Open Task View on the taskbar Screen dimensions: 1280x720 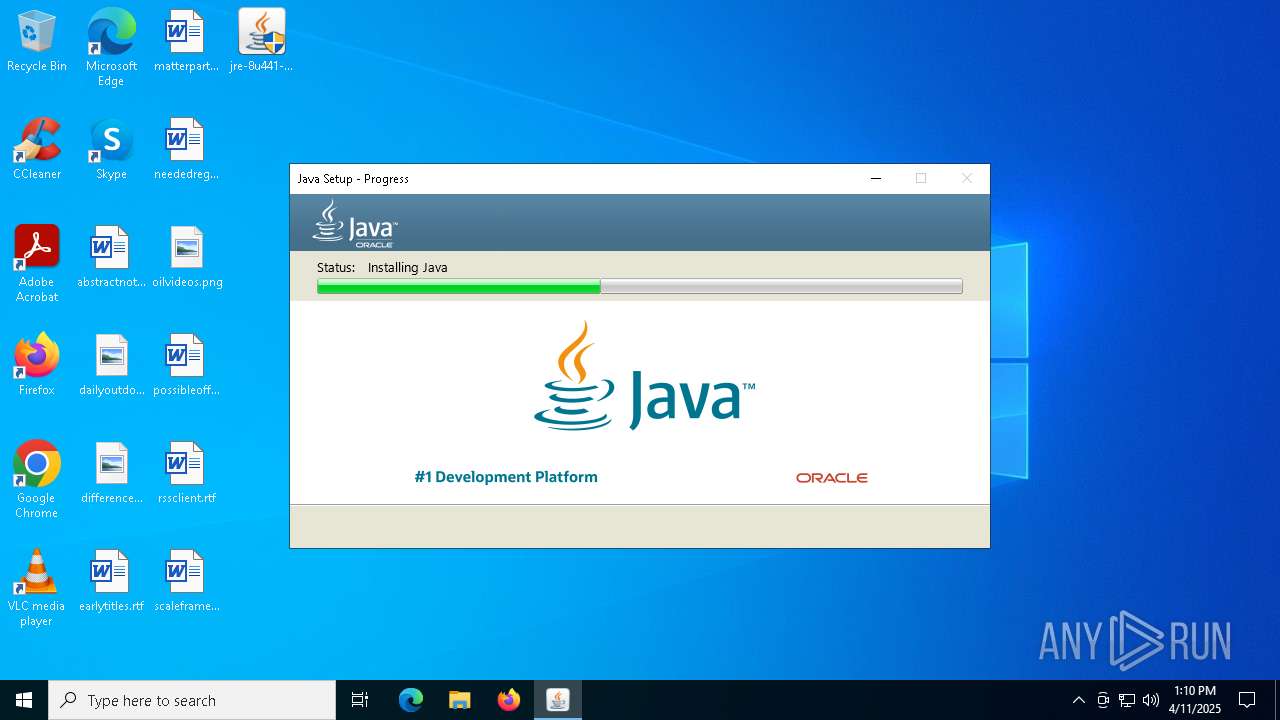(x=360, y=700)
